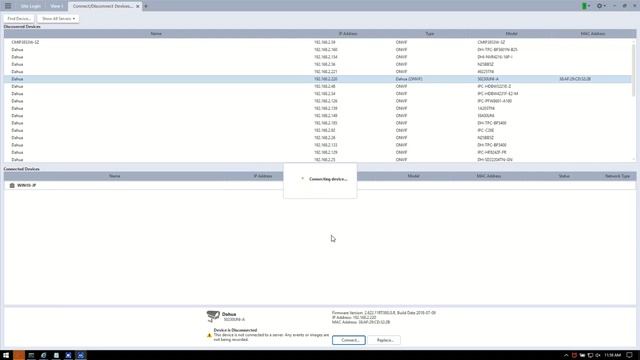This screenshot has width=640, height=360.
Task: Select the 50A30UNI model row
Action: coord(318,116)
